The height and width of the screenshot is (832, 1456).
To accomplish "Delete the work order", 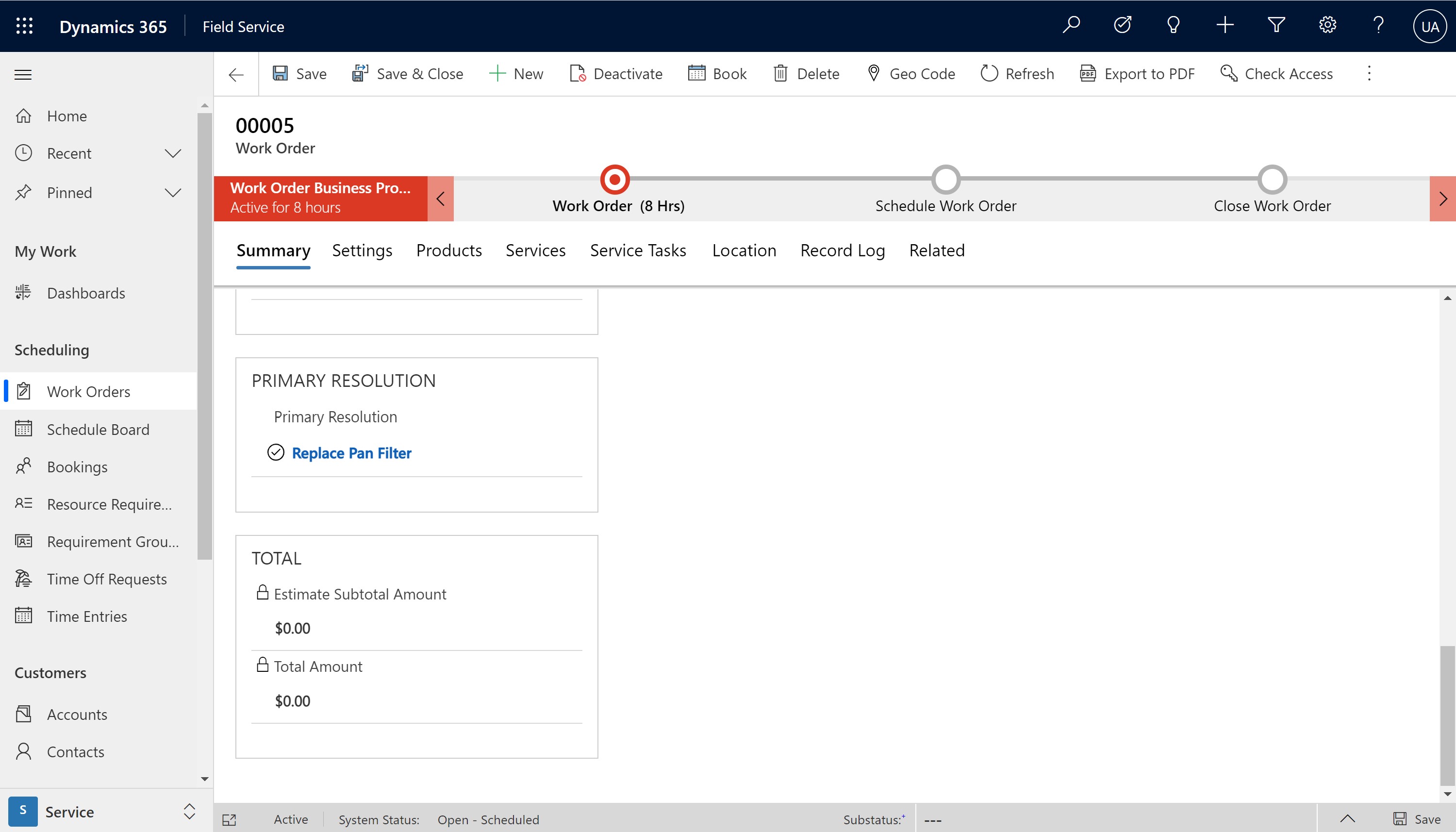I will pyautogui.click(x=806, y=74).
